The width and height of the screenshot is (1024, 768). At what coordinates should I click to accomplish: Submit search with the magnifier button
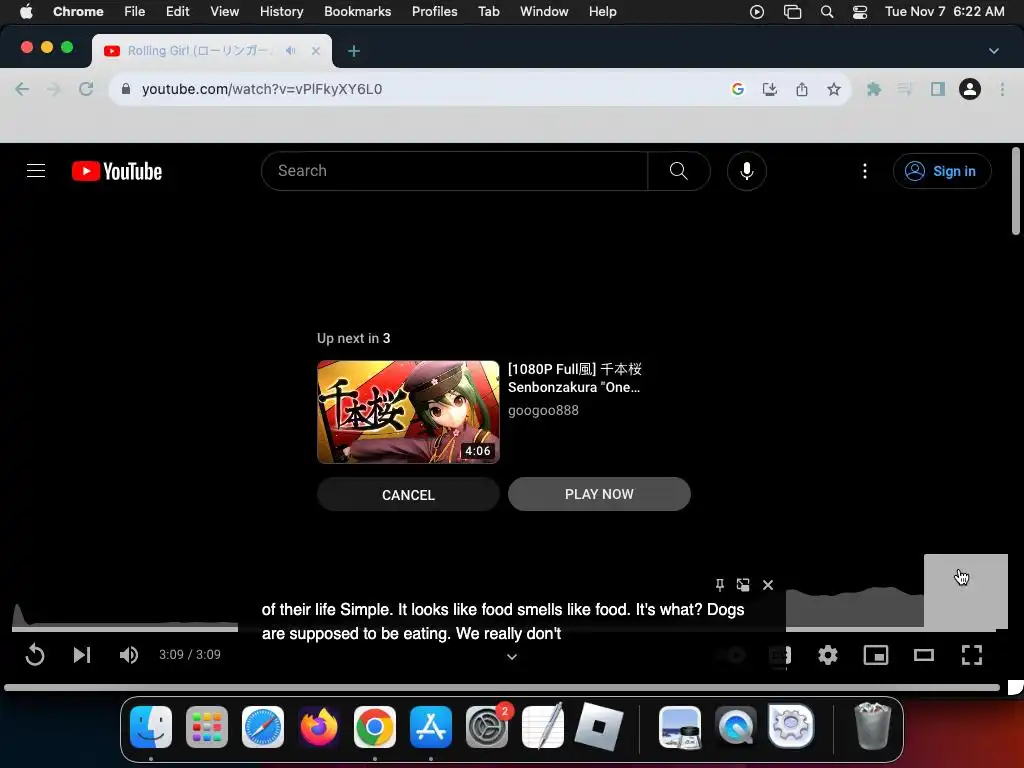pos(679,171)
